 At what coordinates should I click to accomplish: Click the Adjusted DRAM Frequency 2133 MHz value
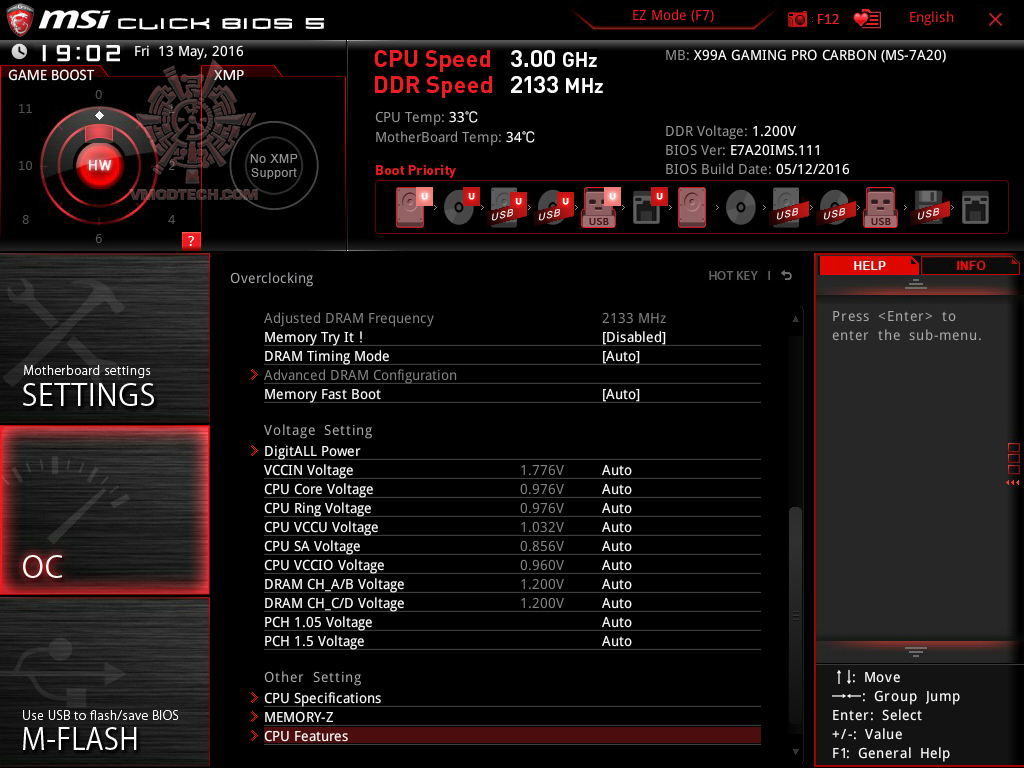click(633, 318)
